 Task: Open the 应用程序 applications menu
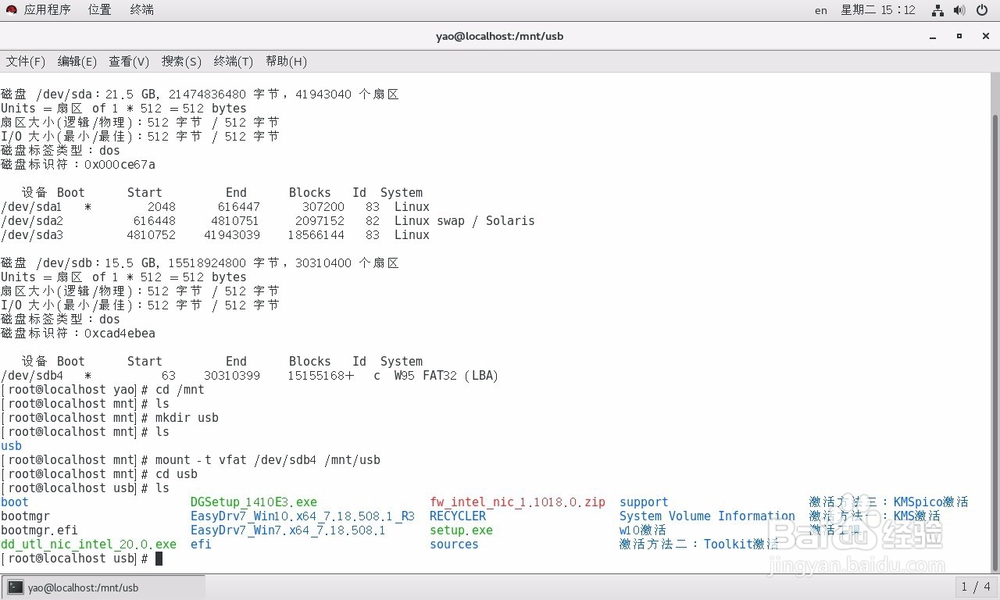tap(47, 10)
